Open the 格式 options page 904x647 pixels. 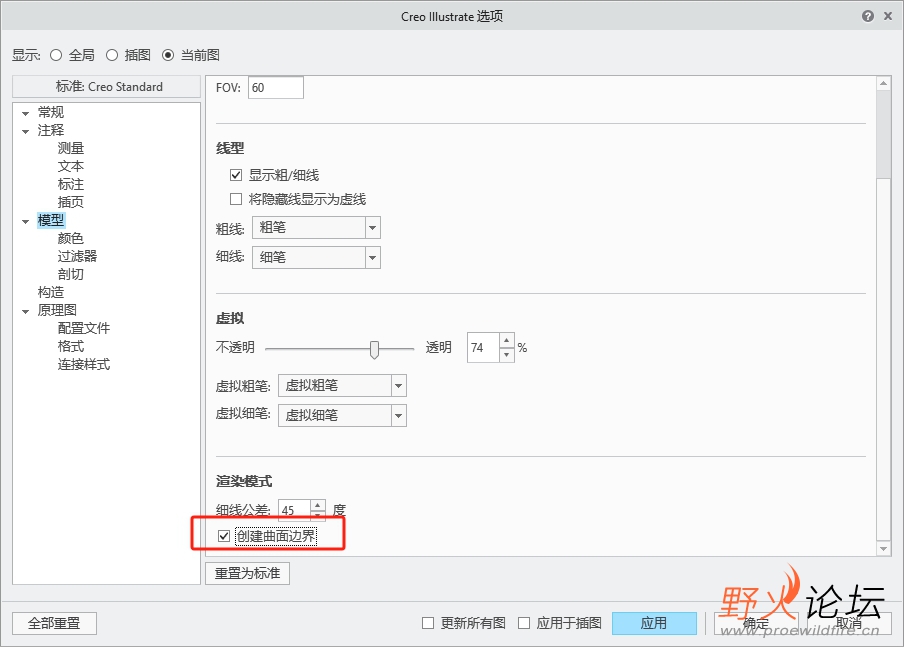pyautogui.click(x=71, y=346)
